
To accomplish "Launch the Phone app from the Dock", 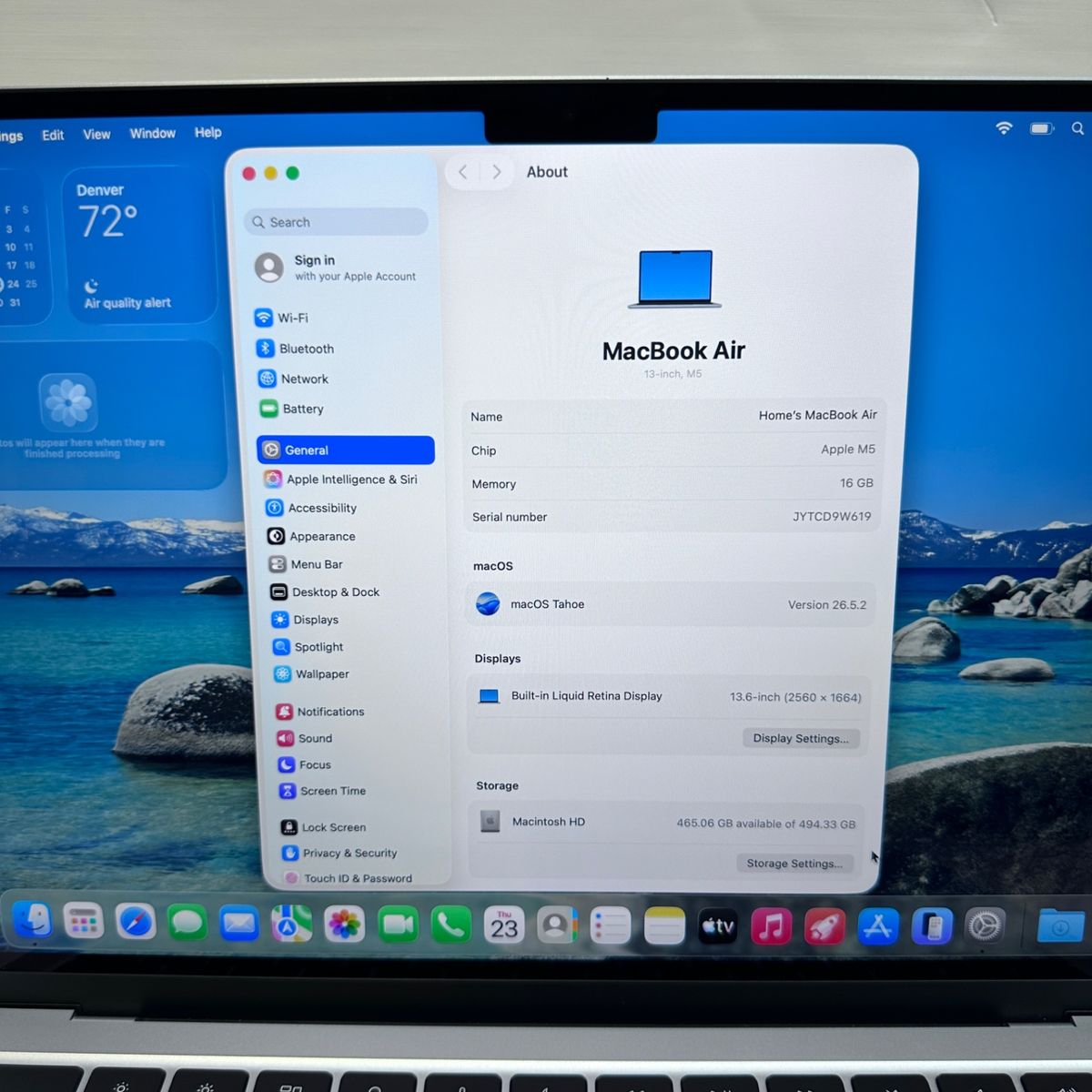I will tap(450, 925).
